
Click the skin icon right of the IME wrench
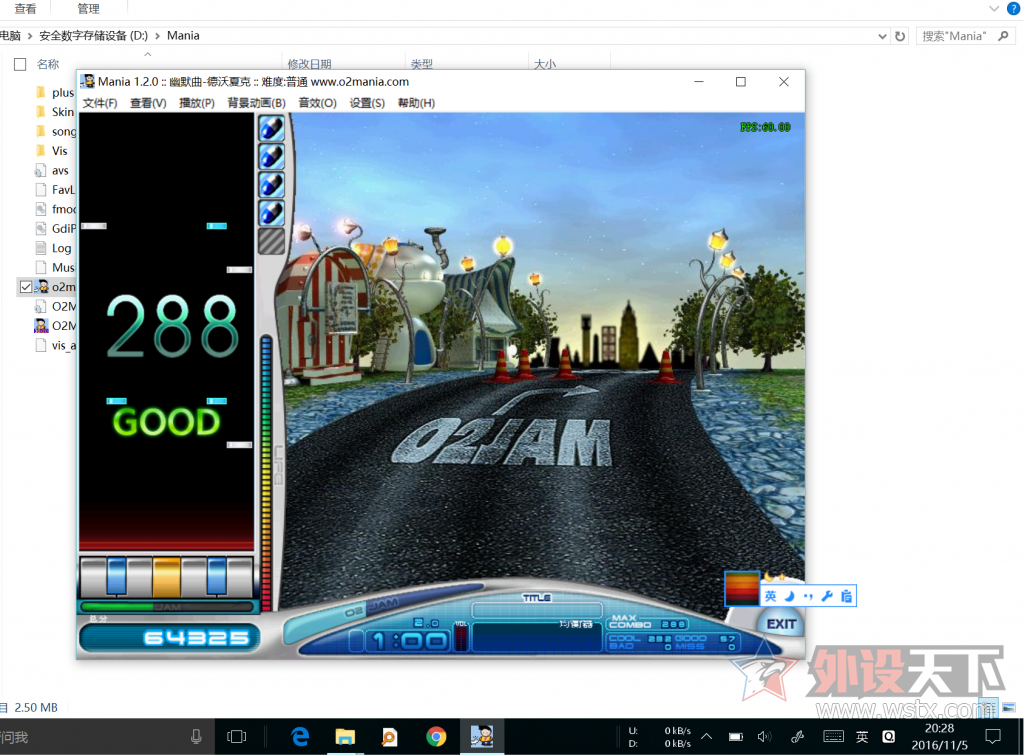click(x=846, y=595)
